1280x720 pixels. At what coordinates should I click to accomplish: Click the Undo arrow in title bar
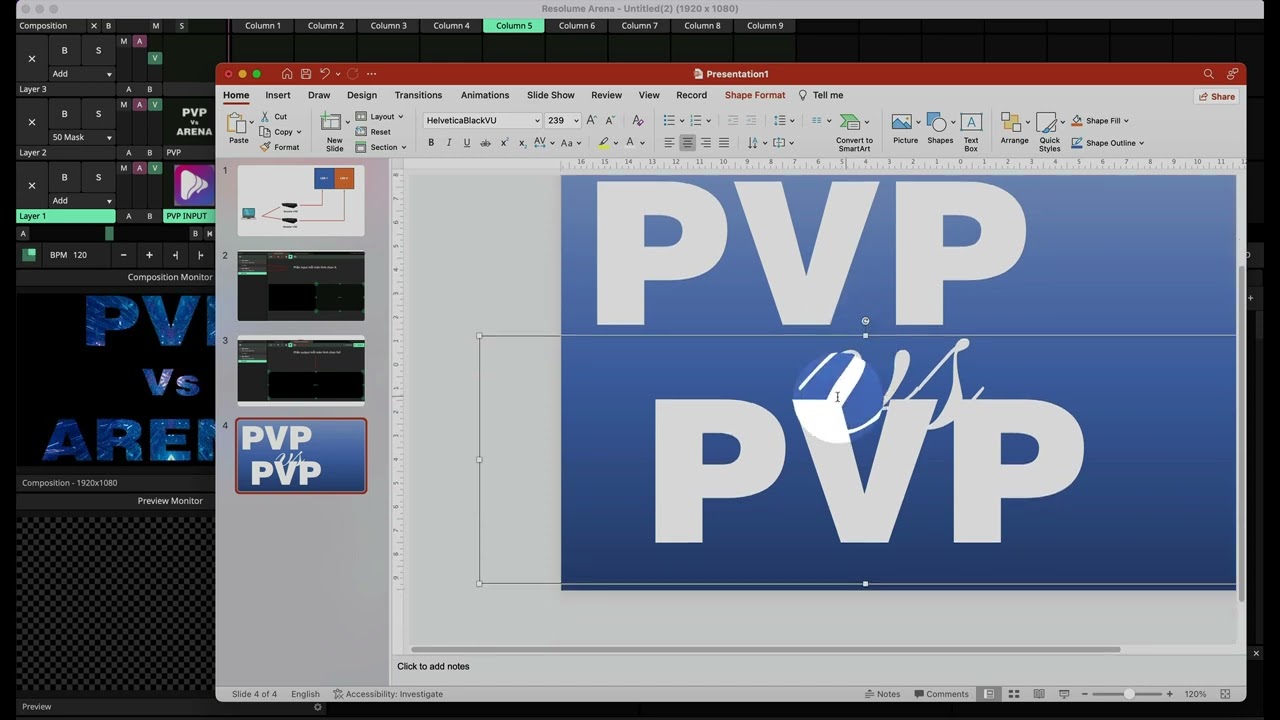click(x=325, y=74)
